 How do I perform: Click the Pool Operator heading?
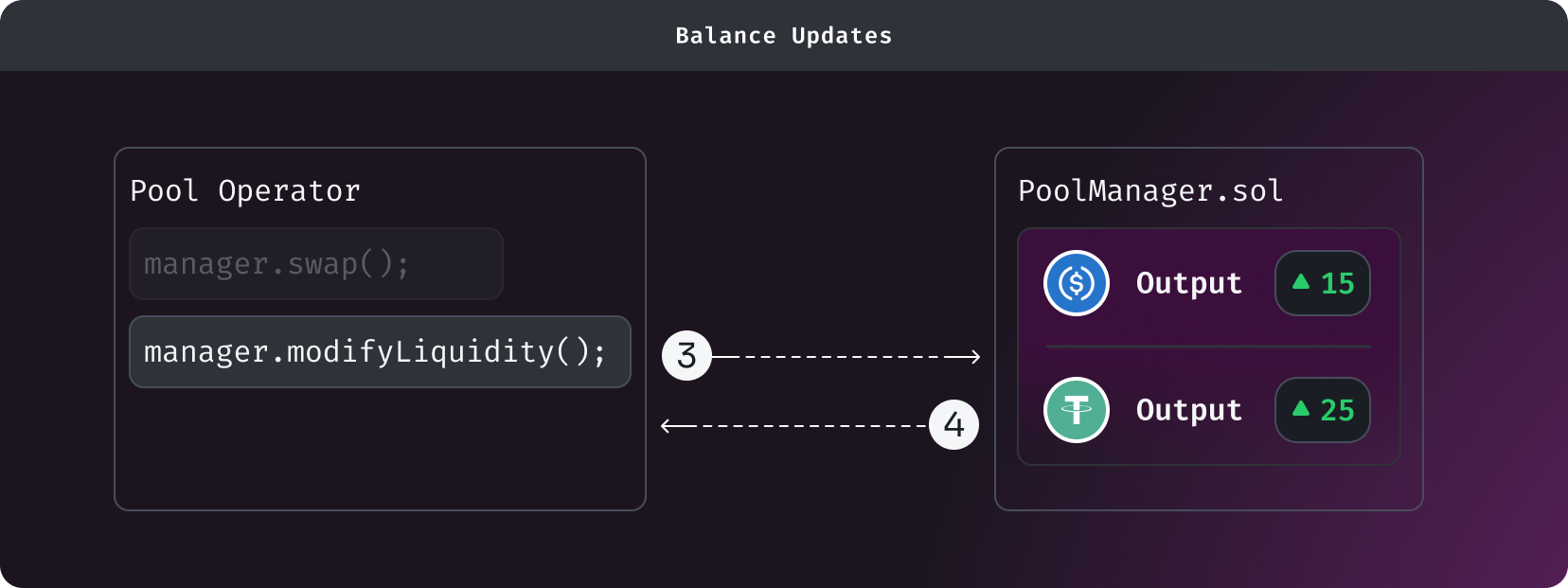pyautogui.click(x=245, y=191)
